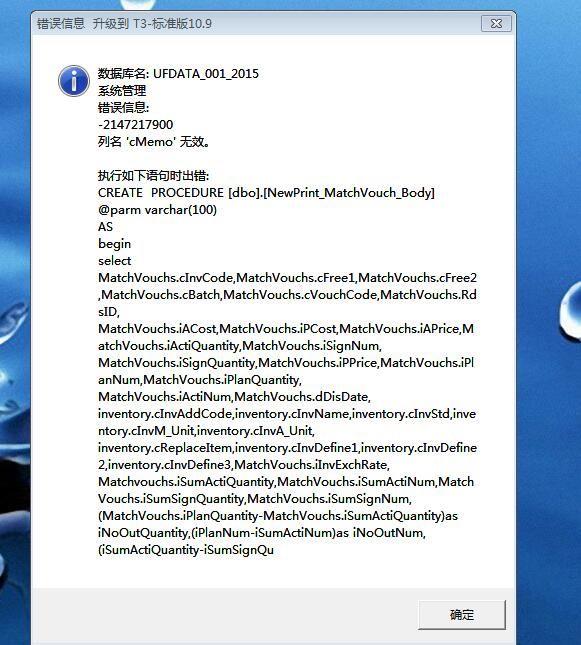The width and height of the screenshot is (581, 645).
Task: Click the 确定 button
Action: [x=462, y=615]
